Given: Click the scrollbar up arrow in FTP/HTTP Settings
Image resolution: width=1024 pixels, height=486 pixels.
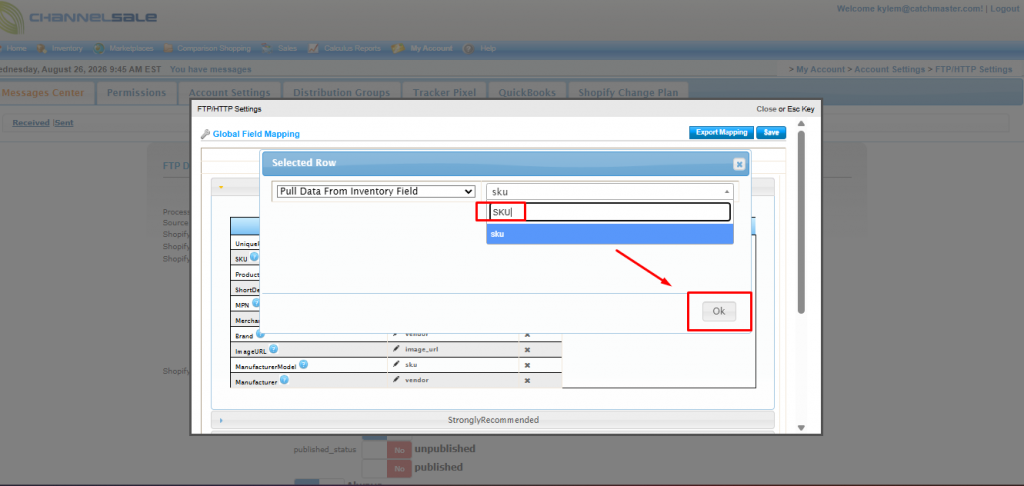Looking at the screenshot, I should [801, 124].
